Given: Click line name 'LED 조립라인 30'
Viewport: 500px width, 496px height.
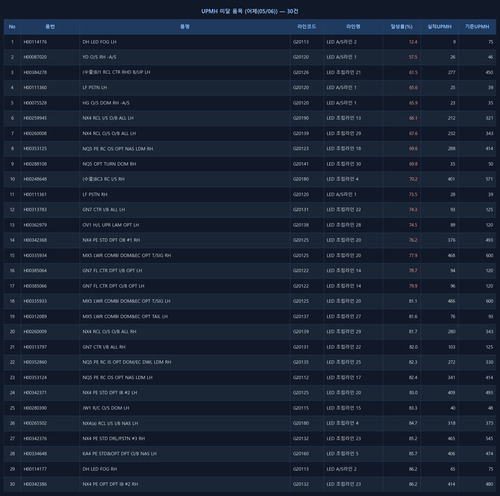Looking at the screenshot, I should (343, 164).
